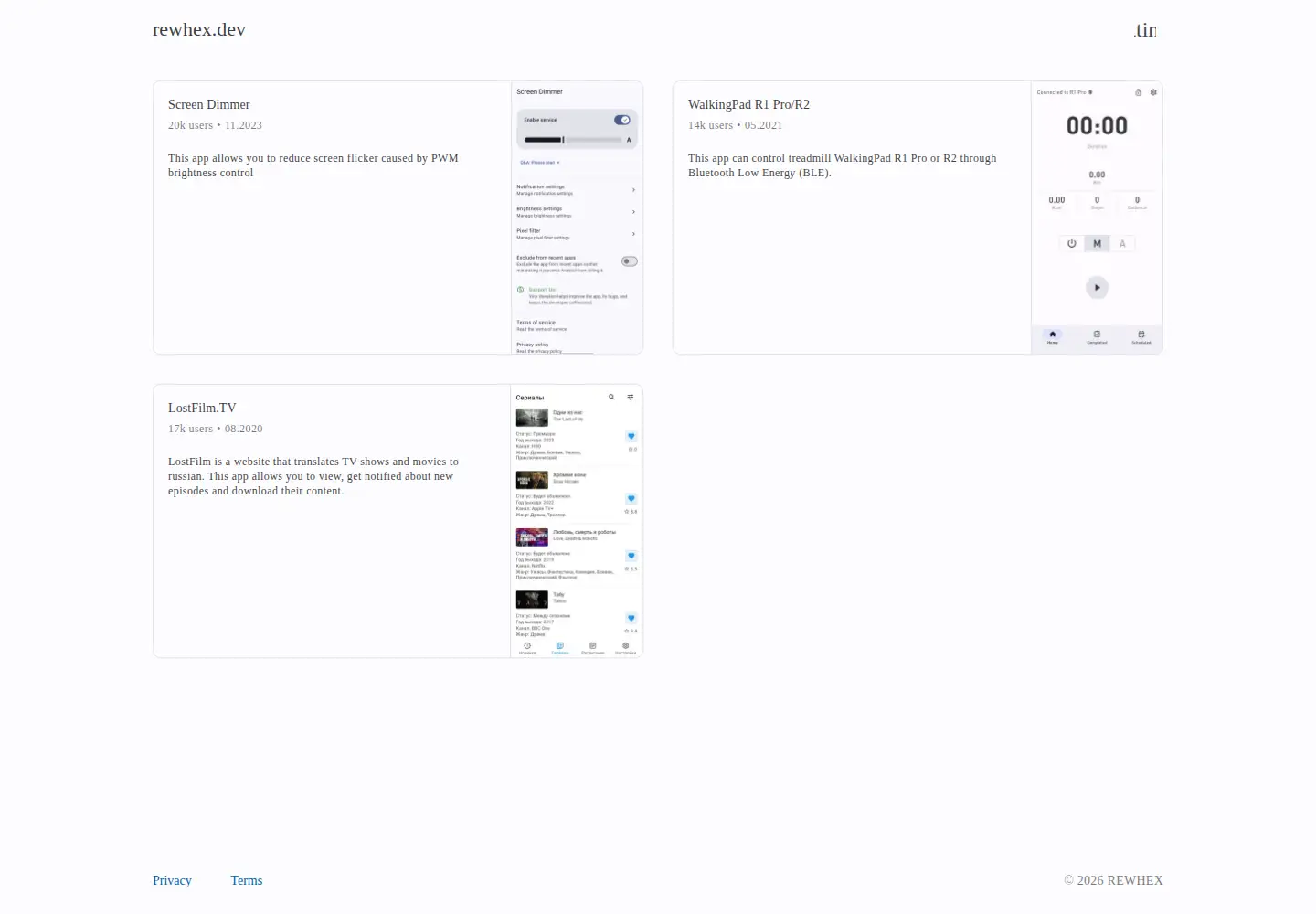Open the settings gear in WalkingPad preview
Image resolution: width=1316 pixels, height=914 pixels.
(1153, 92)
